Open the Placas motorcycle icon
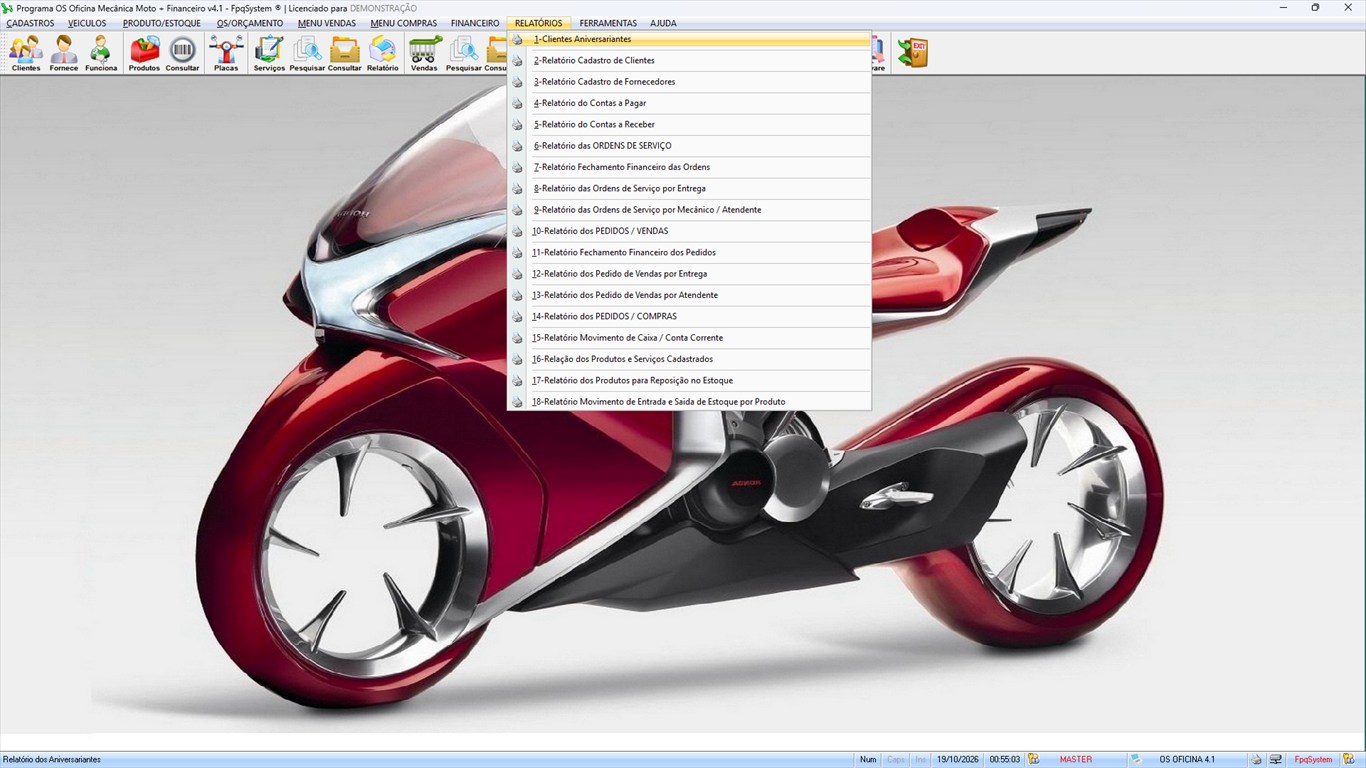1366x768 pixels. (x=226, y=53)
